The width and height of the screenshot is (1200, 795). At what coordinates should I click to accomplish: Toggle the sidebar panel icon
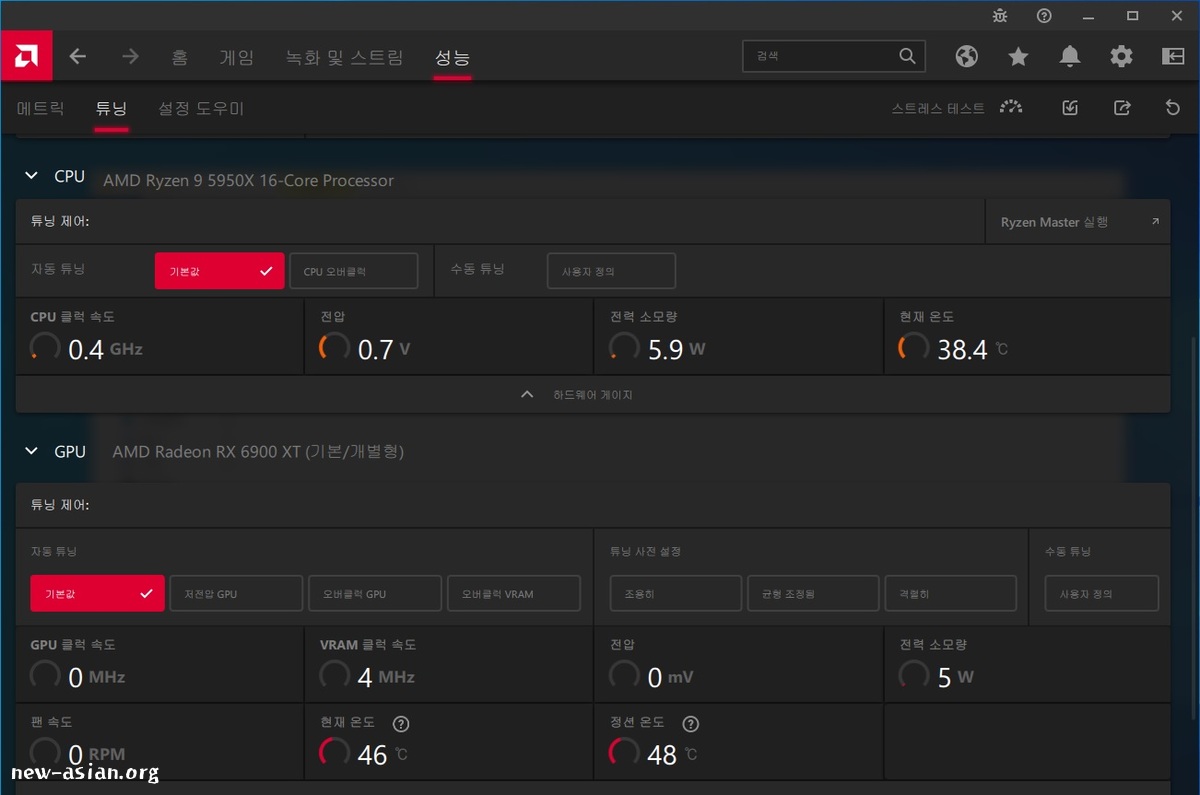(1173, 57)
